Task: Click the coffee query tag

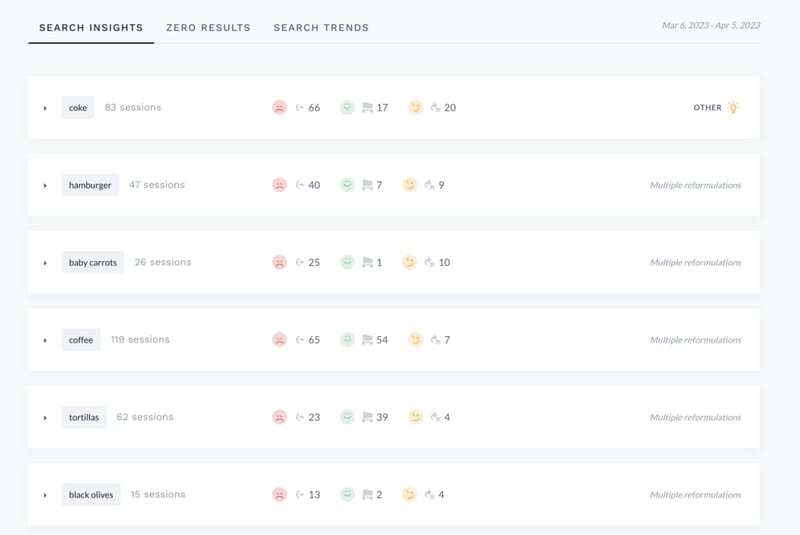Action: click(x=81, y=340)
